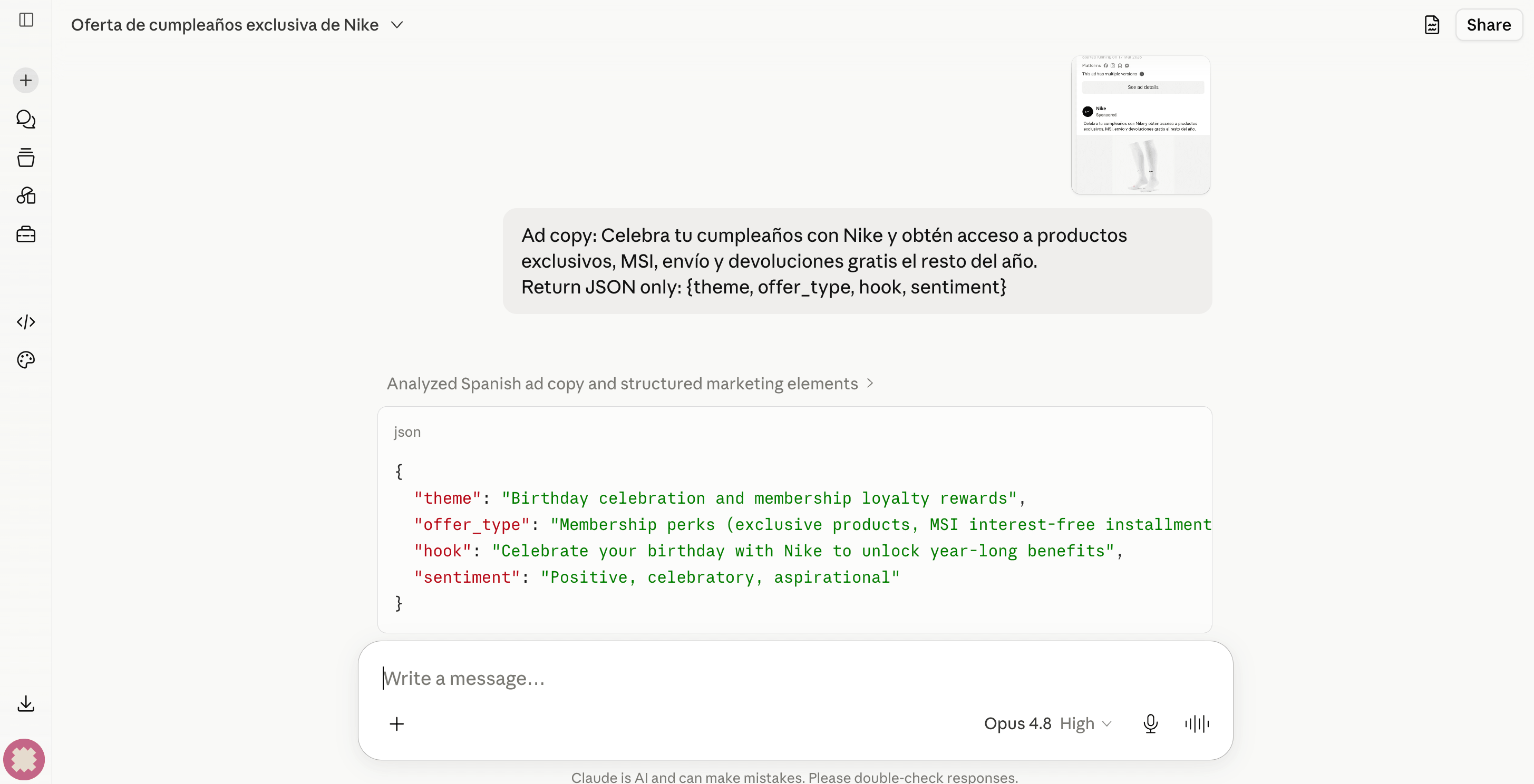The width and height of the screenshot is (1534, 784).
Task: Open the palette design icon
Action: (26, 360)
